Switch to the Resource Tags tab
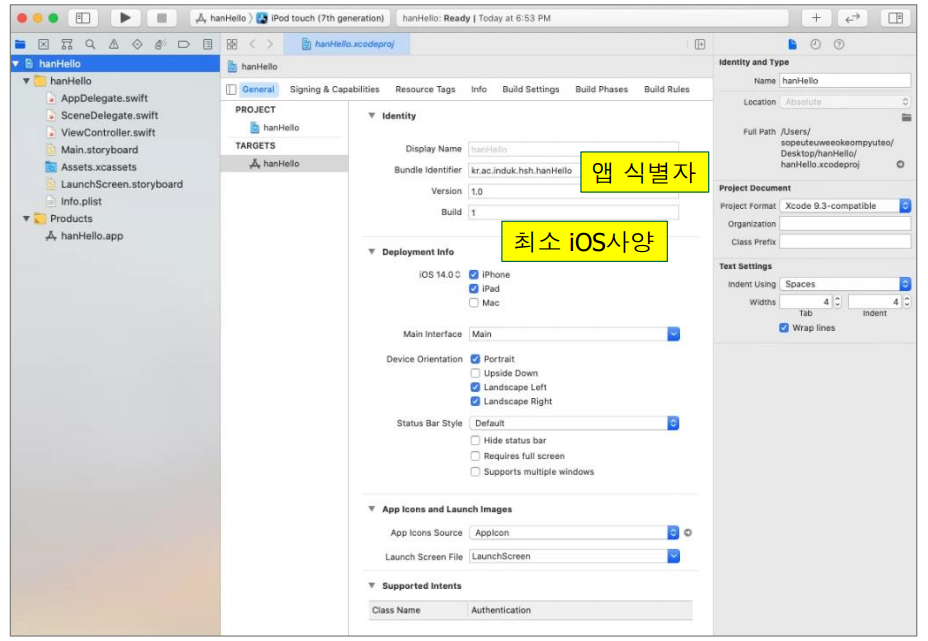Viewport: 928px width, 641px height. click(x=425, y=89)
